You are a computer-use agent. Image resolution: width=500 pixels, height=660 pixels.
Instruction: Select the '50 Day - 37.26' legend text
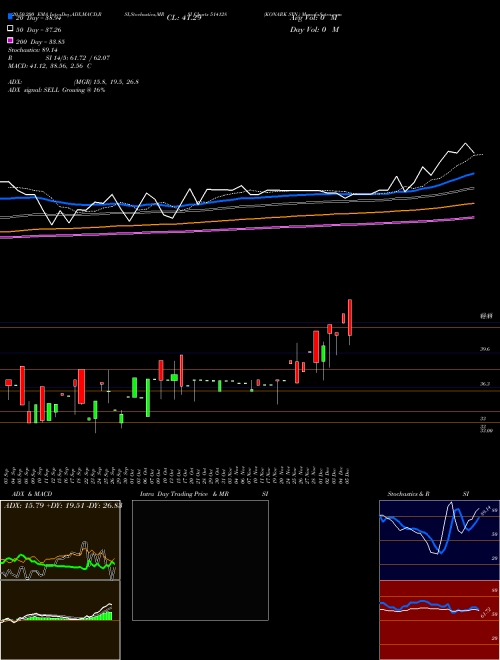39,30
